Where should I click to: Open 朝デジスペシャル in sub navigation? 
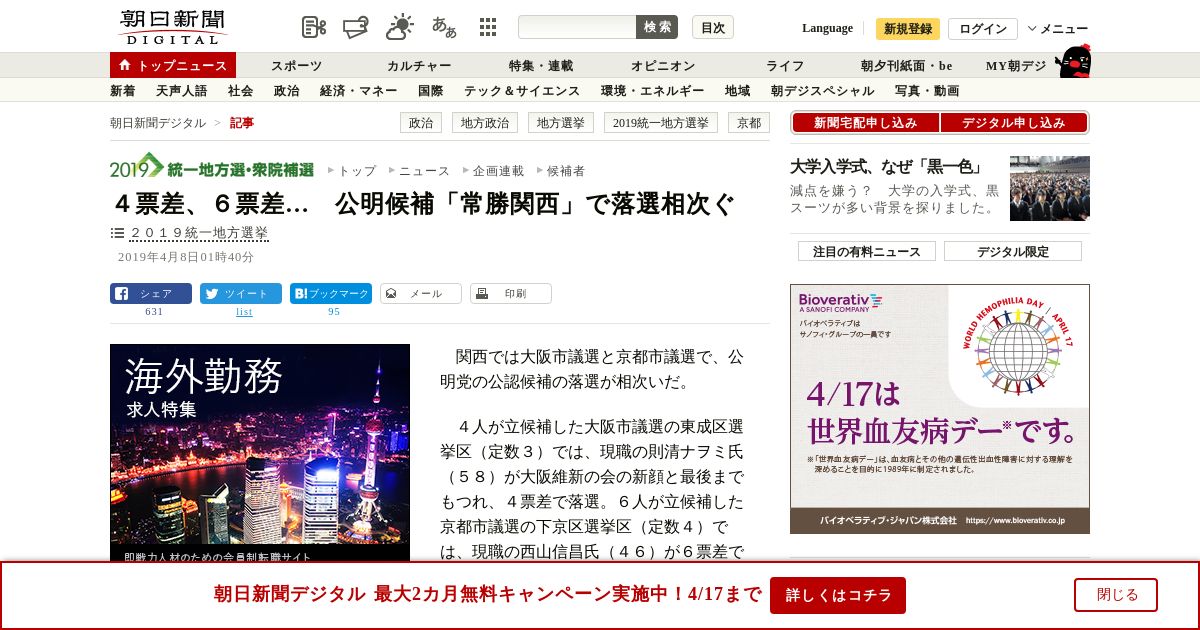823,91
